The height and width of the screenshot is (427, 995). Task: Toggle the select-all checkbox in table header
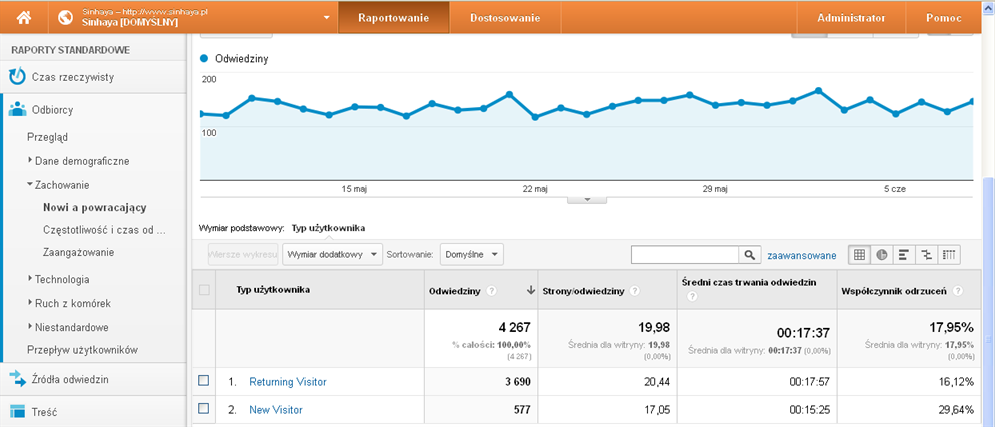pyautogui.click(x=205, y=290)
